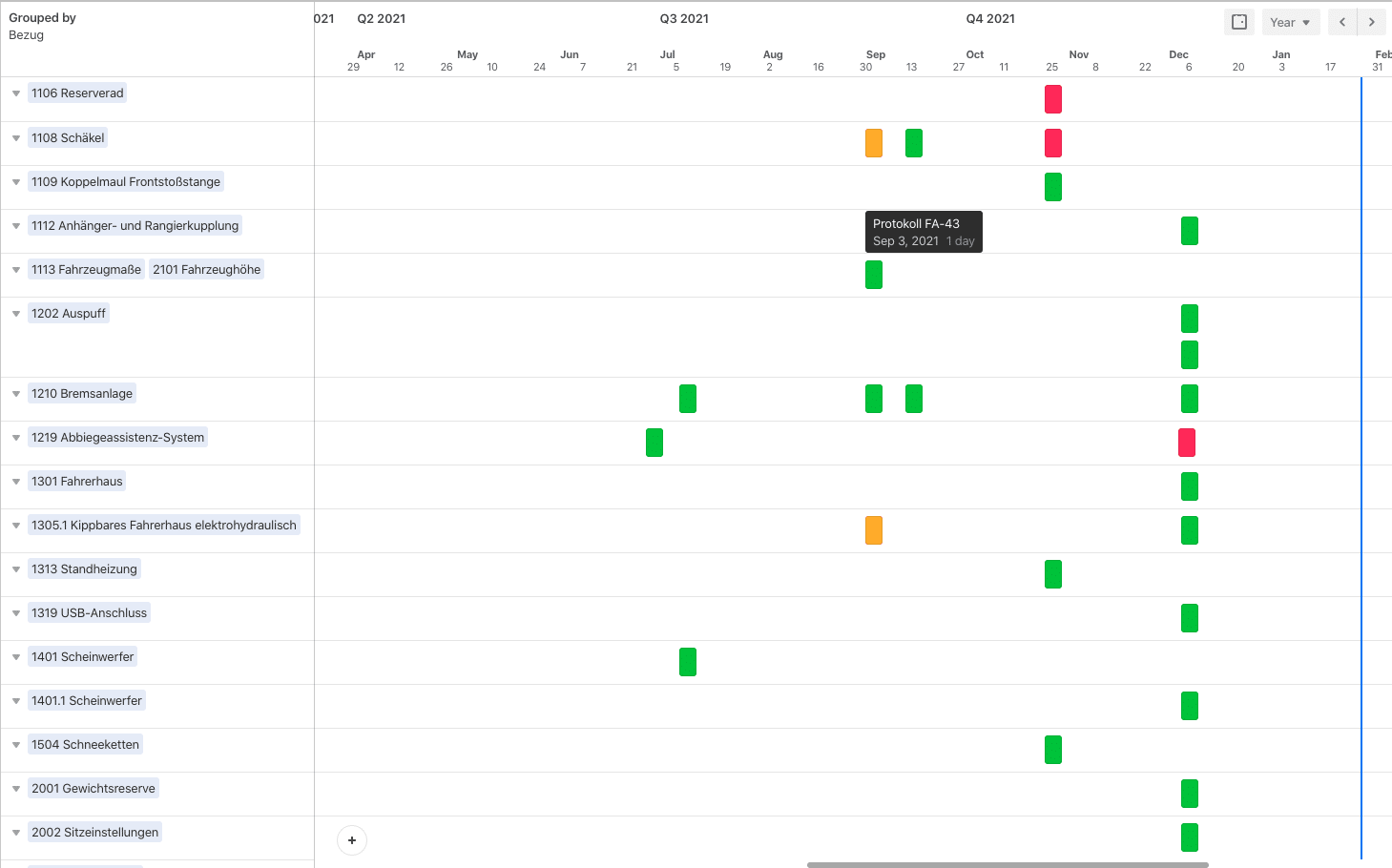Collapse the 1106 Reserverad group
Viewport: 1392px width, 868px height.
(16, 93)
